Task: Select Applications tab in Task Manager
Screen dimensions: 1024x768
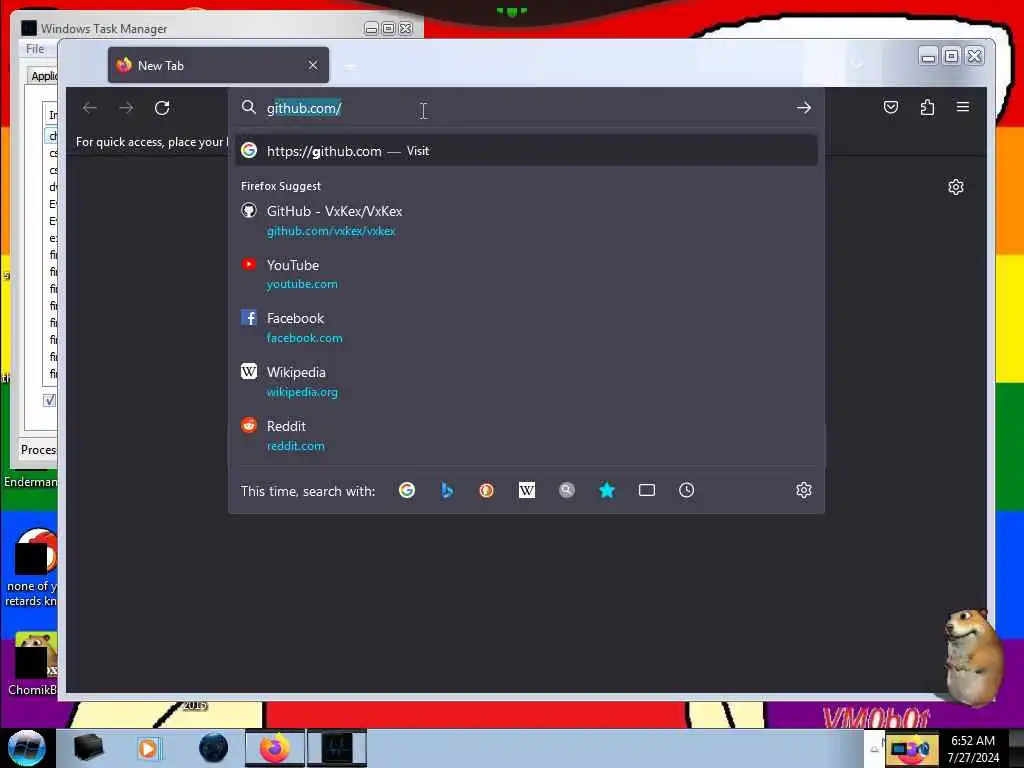Action: pyautogui.click(x=44, y=76)
